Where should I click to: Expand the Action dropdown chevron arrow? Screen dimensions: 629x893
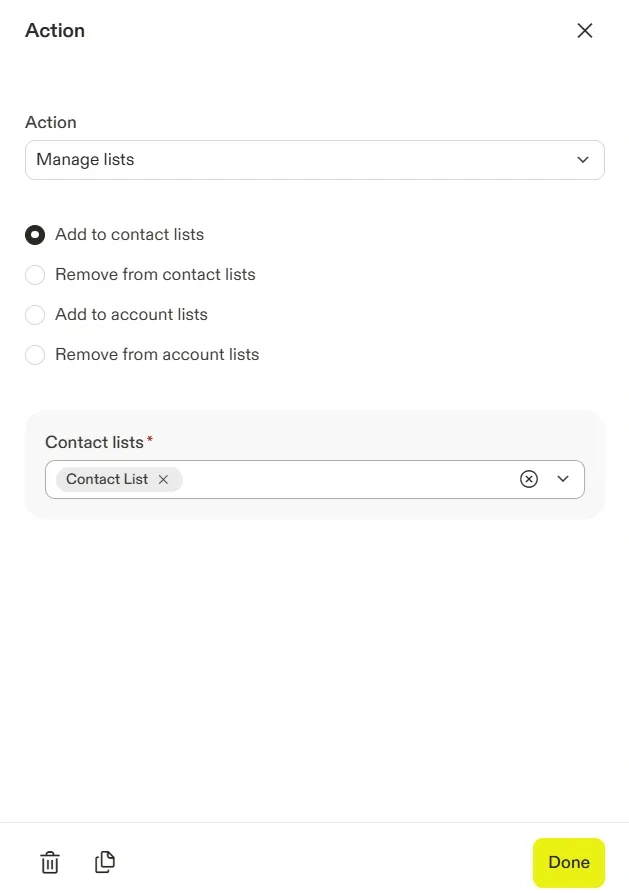583,160
